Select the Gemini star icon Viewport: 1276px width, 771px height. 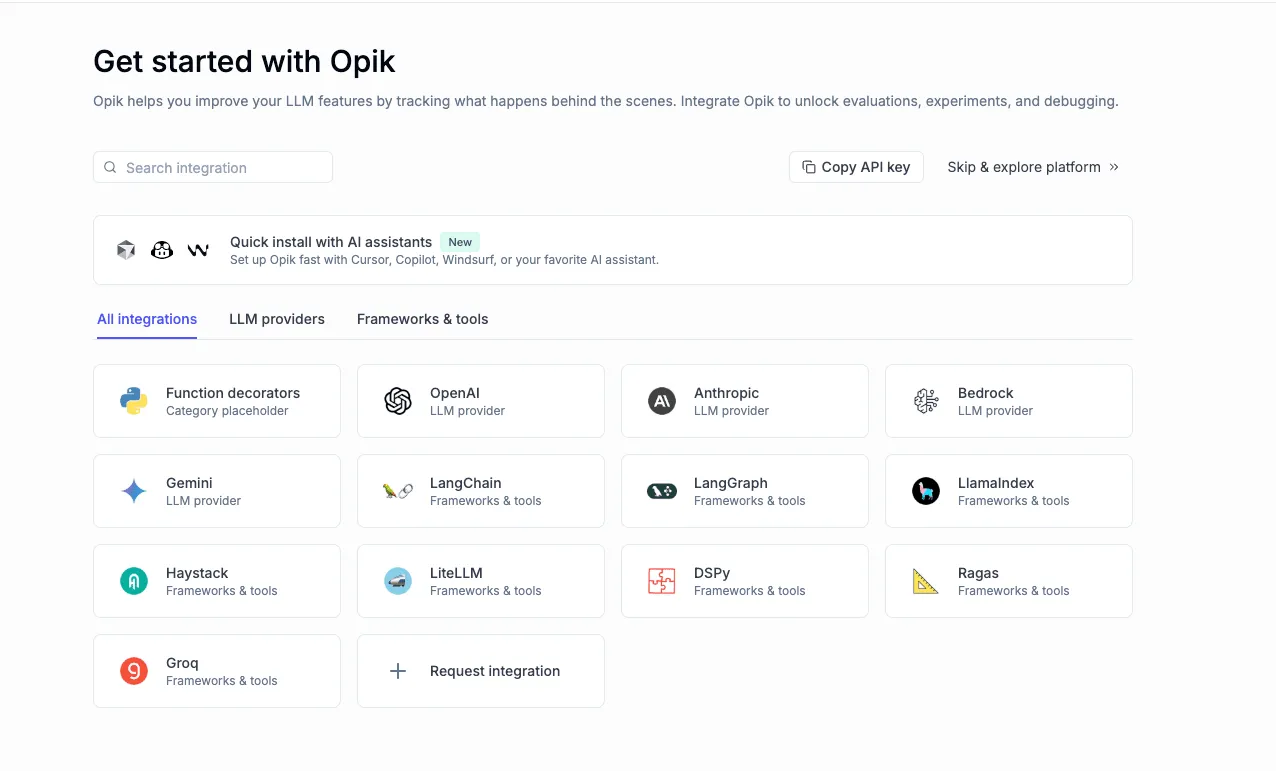[x=133, y=491]
